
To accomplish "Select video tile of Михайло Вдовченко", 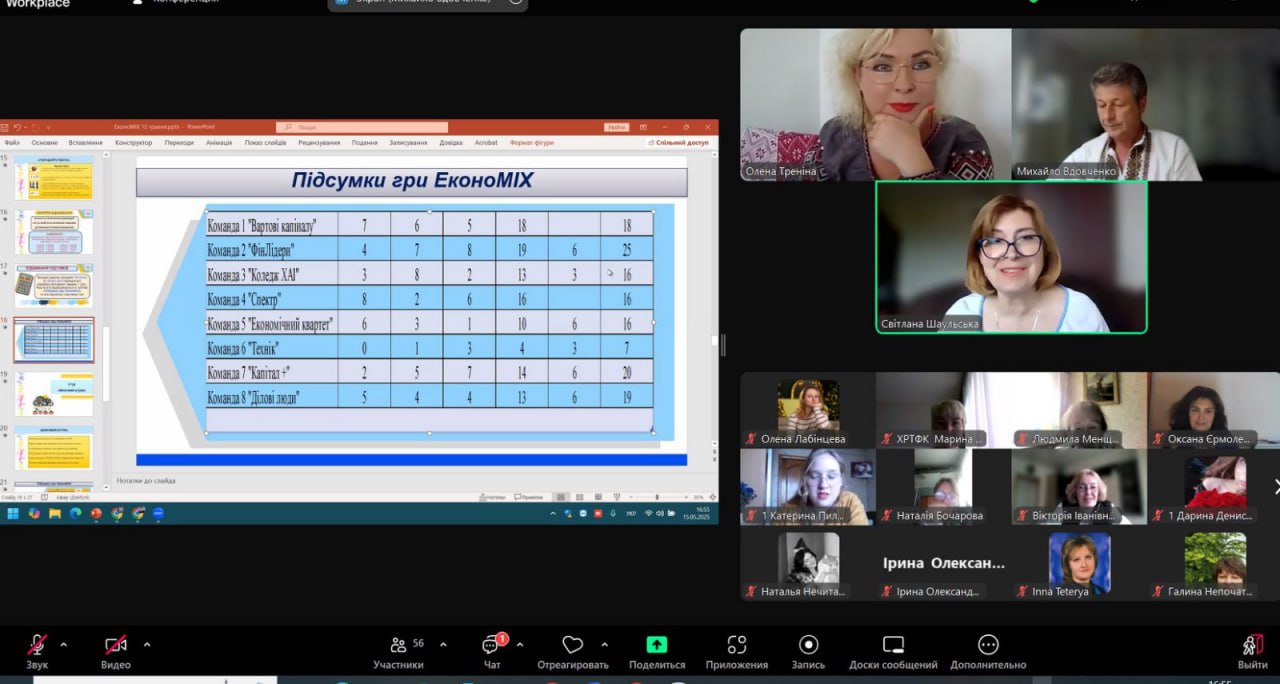I will point(1146,104).
